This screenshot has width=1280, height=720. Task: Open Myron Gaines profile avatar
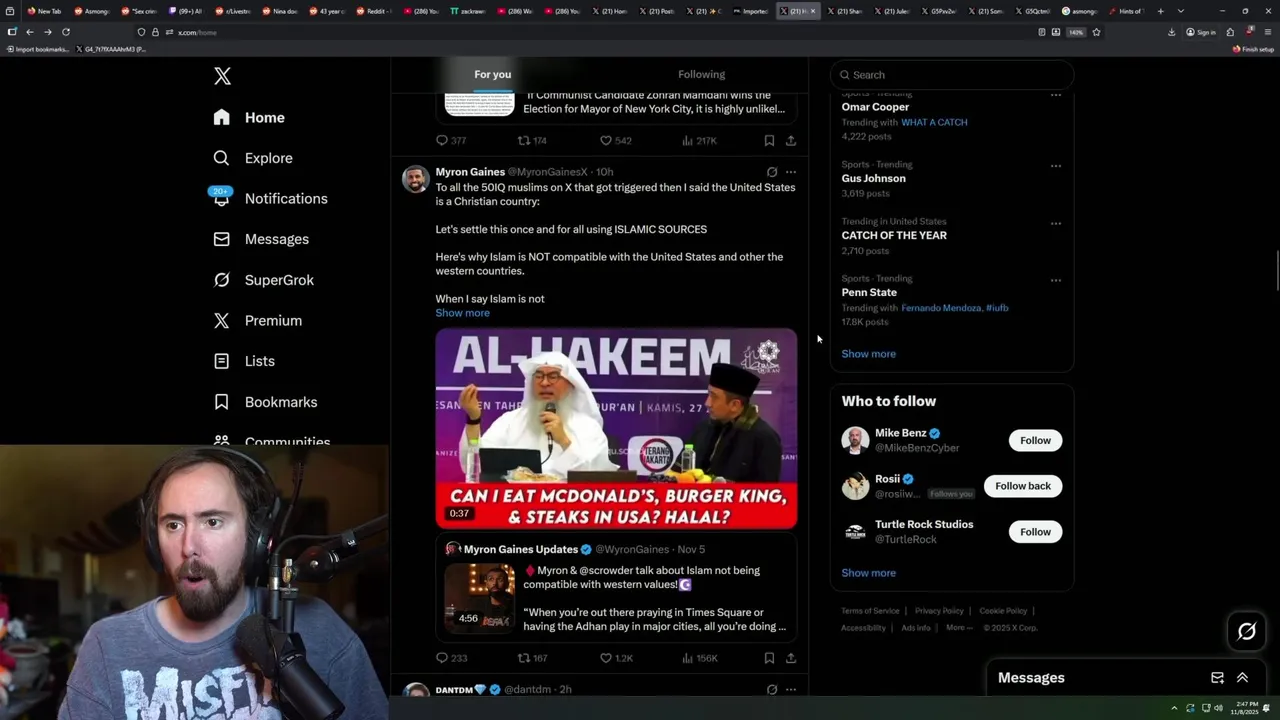click(416, 179)
